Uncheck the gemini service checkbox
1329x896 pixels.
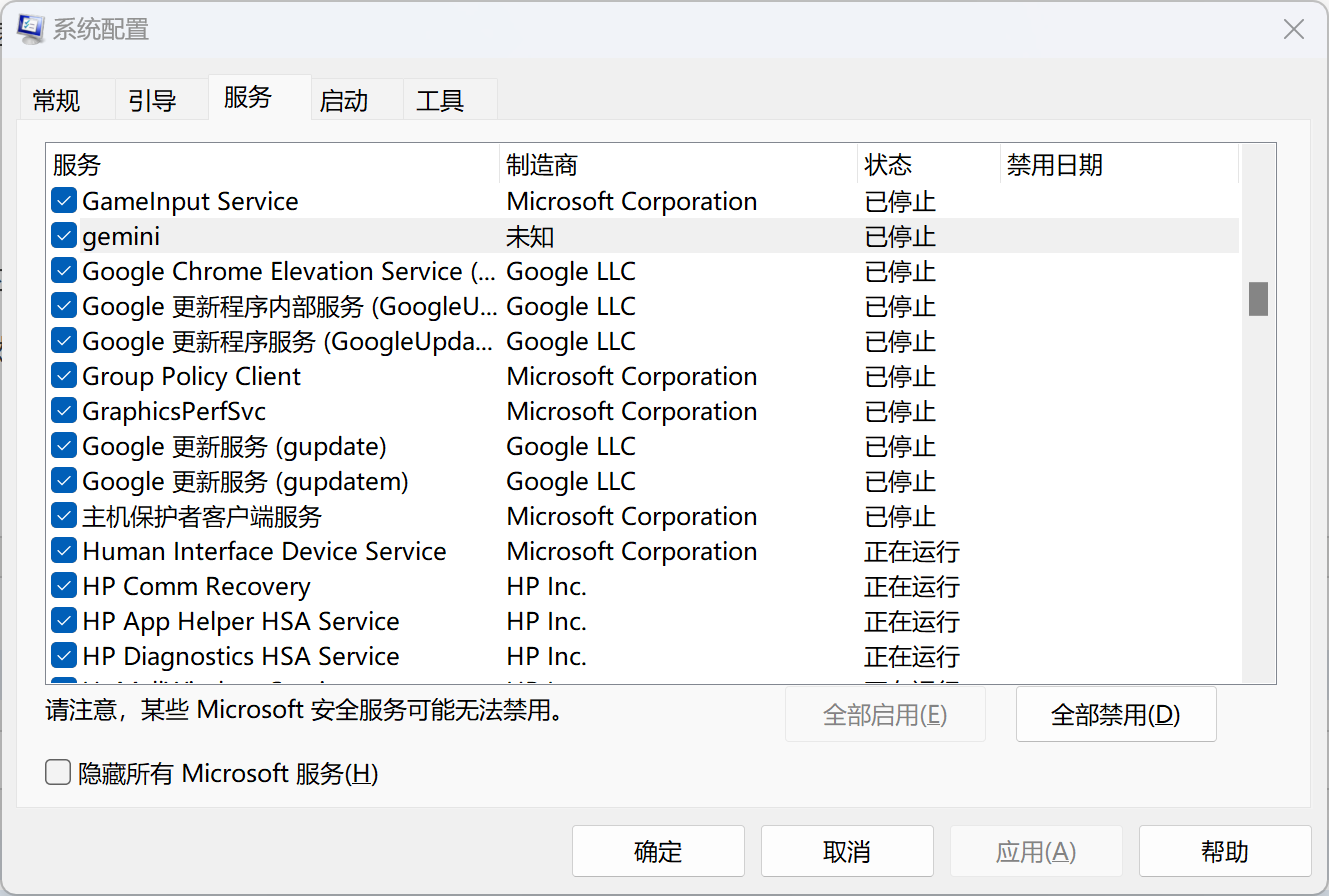[65, 237]
